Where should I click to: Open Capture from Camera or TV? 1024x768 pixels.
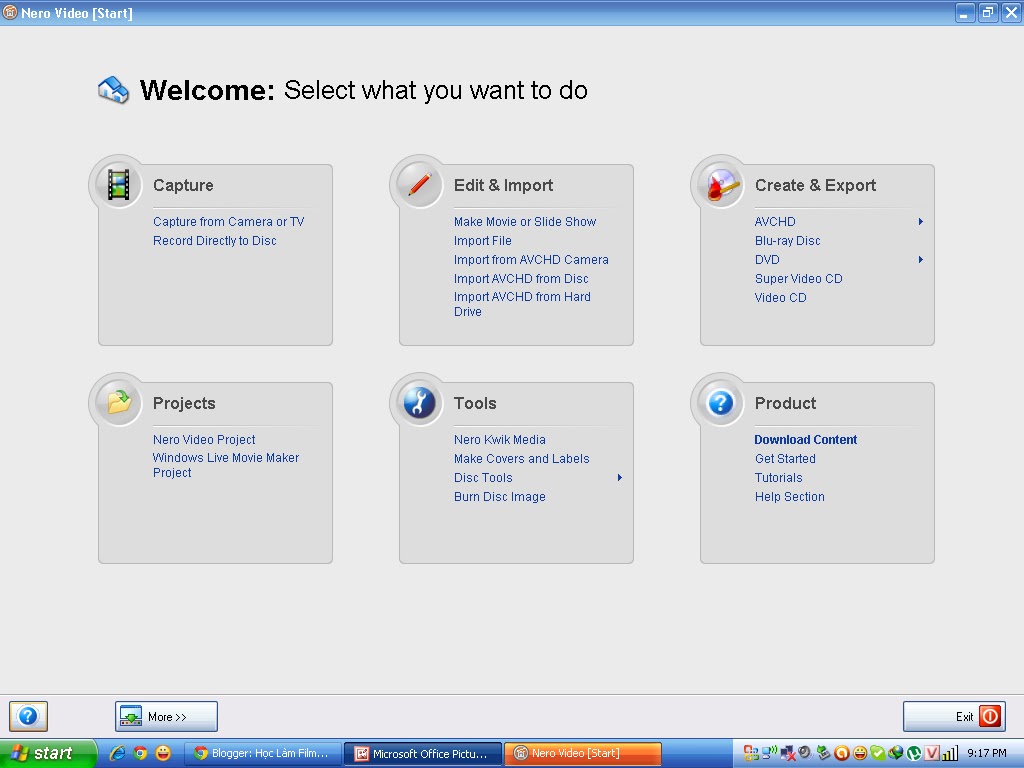coord(229,221)
